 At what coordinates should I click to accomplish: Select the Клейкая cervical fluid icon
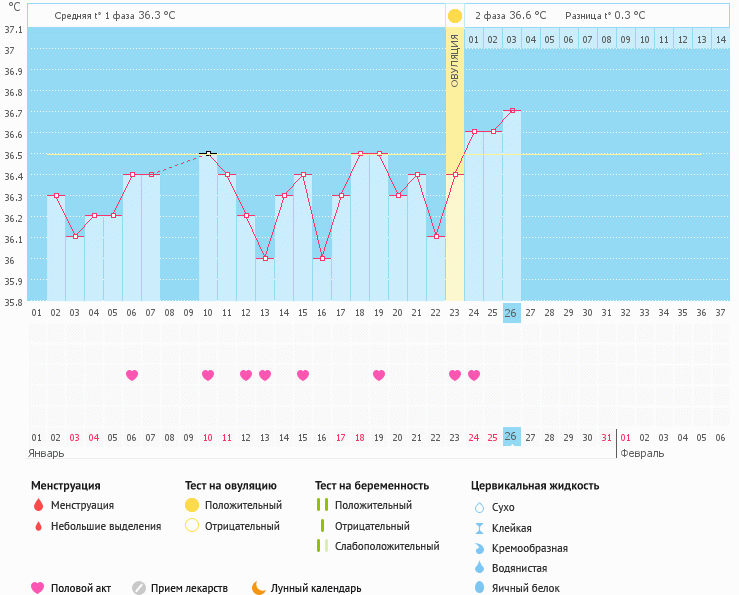pos(479,528)
